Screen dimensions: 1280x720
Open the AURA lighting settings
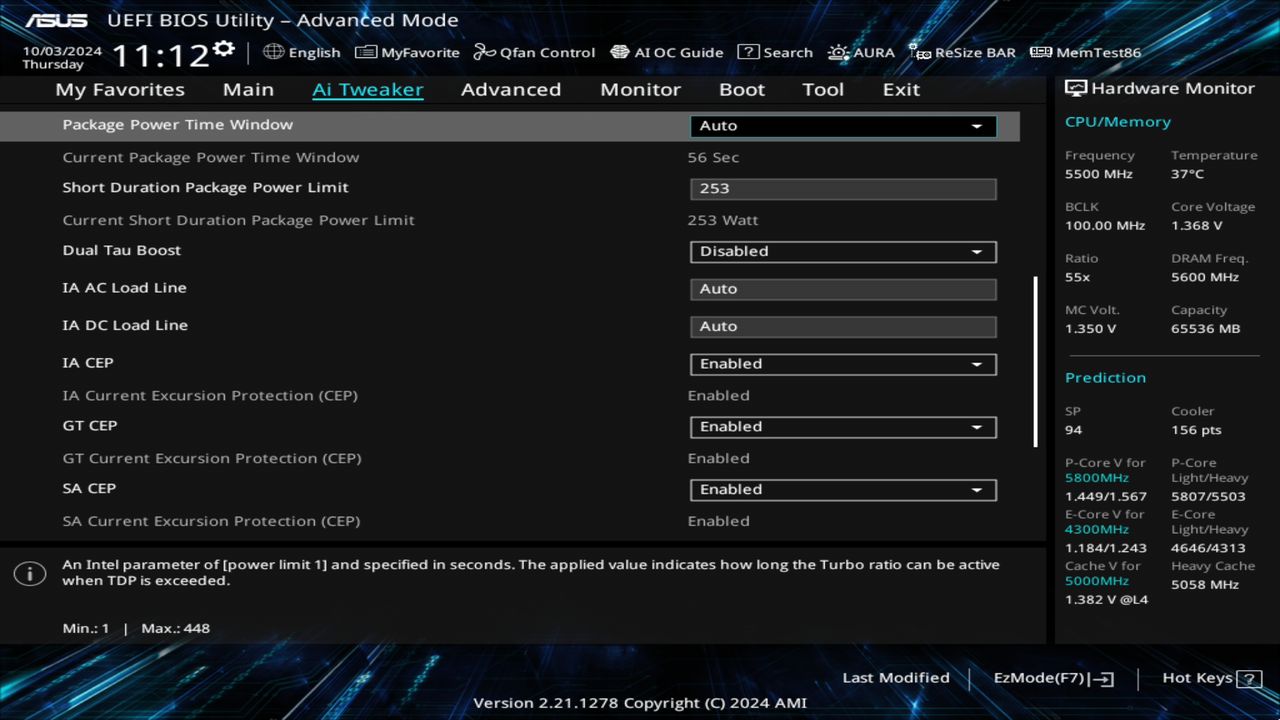(x=861, y=52)
